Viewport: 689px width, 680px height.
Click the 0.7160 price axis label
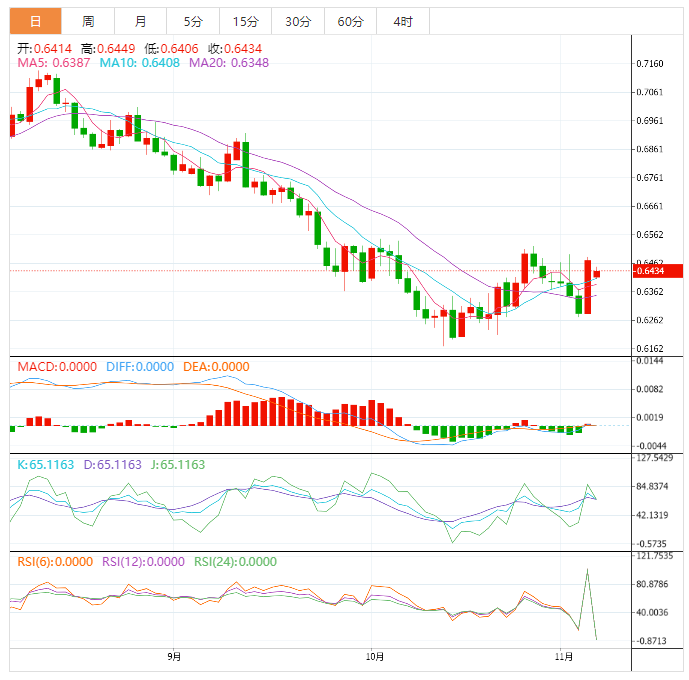(x=649, y=64)
